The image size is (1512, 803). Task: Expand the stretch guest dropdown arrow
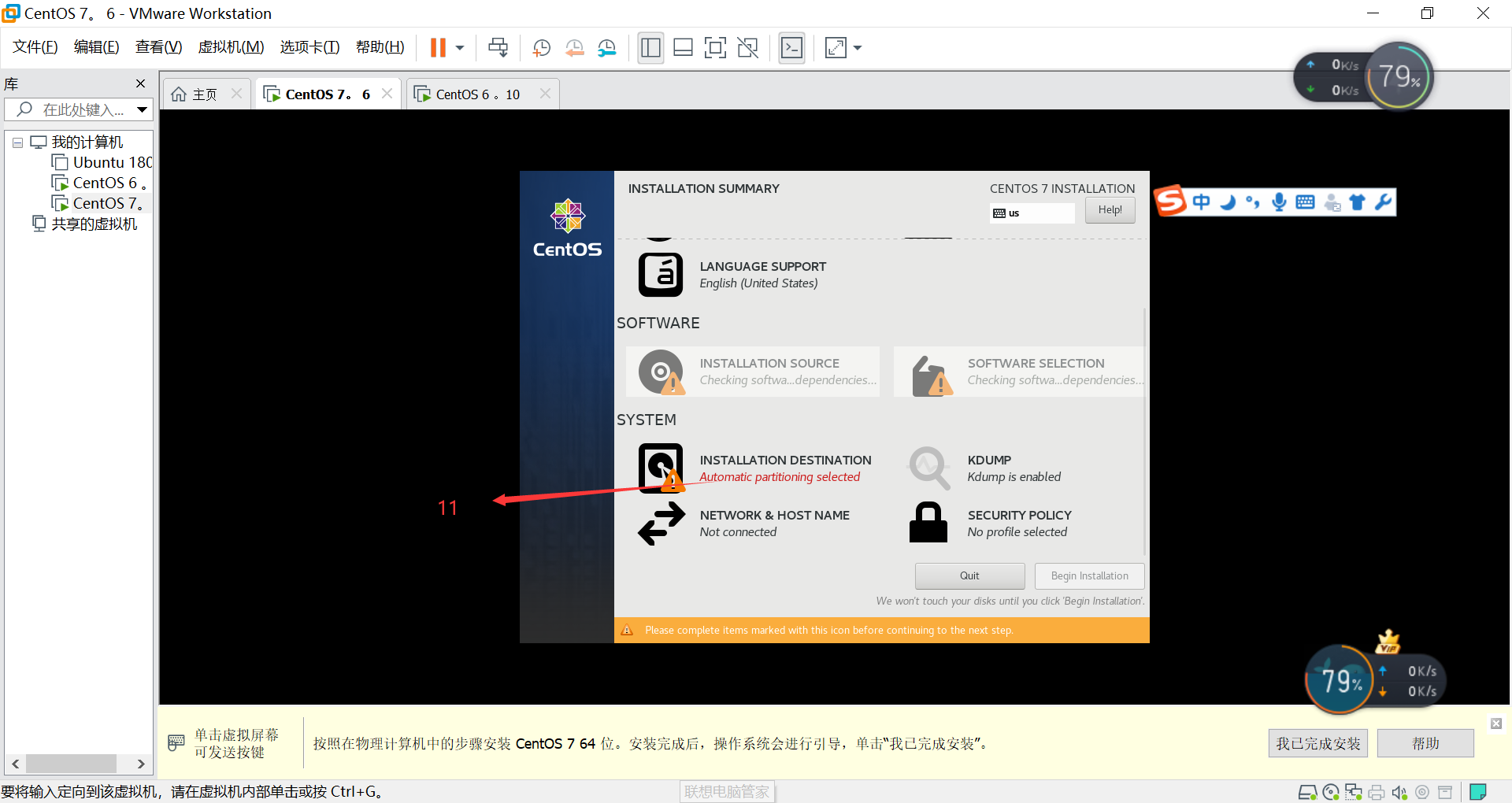[x=858, y=48]
